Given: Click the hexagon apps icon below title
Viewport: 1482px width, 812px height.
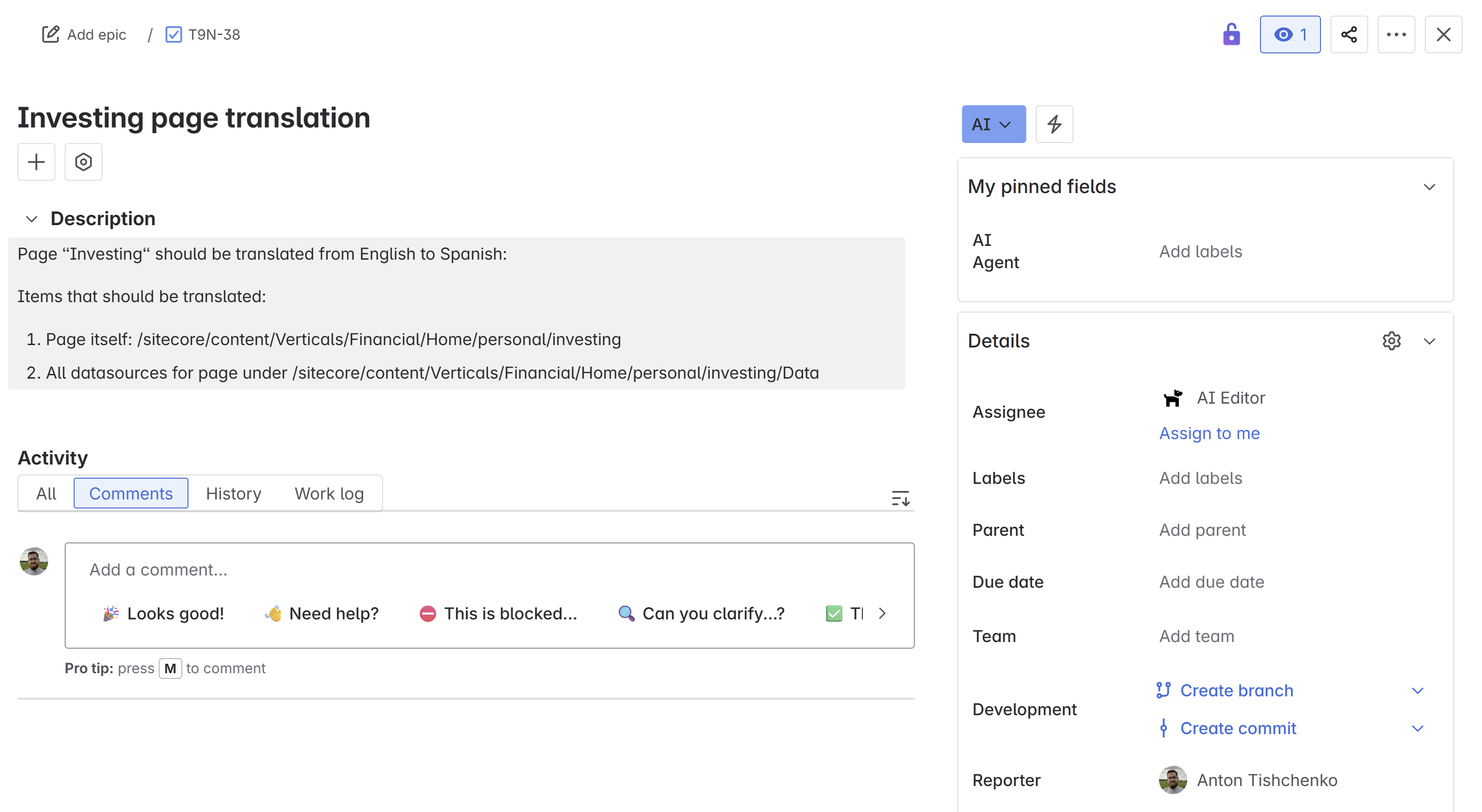Looking at the screenshot, I should tap(84, 162).
